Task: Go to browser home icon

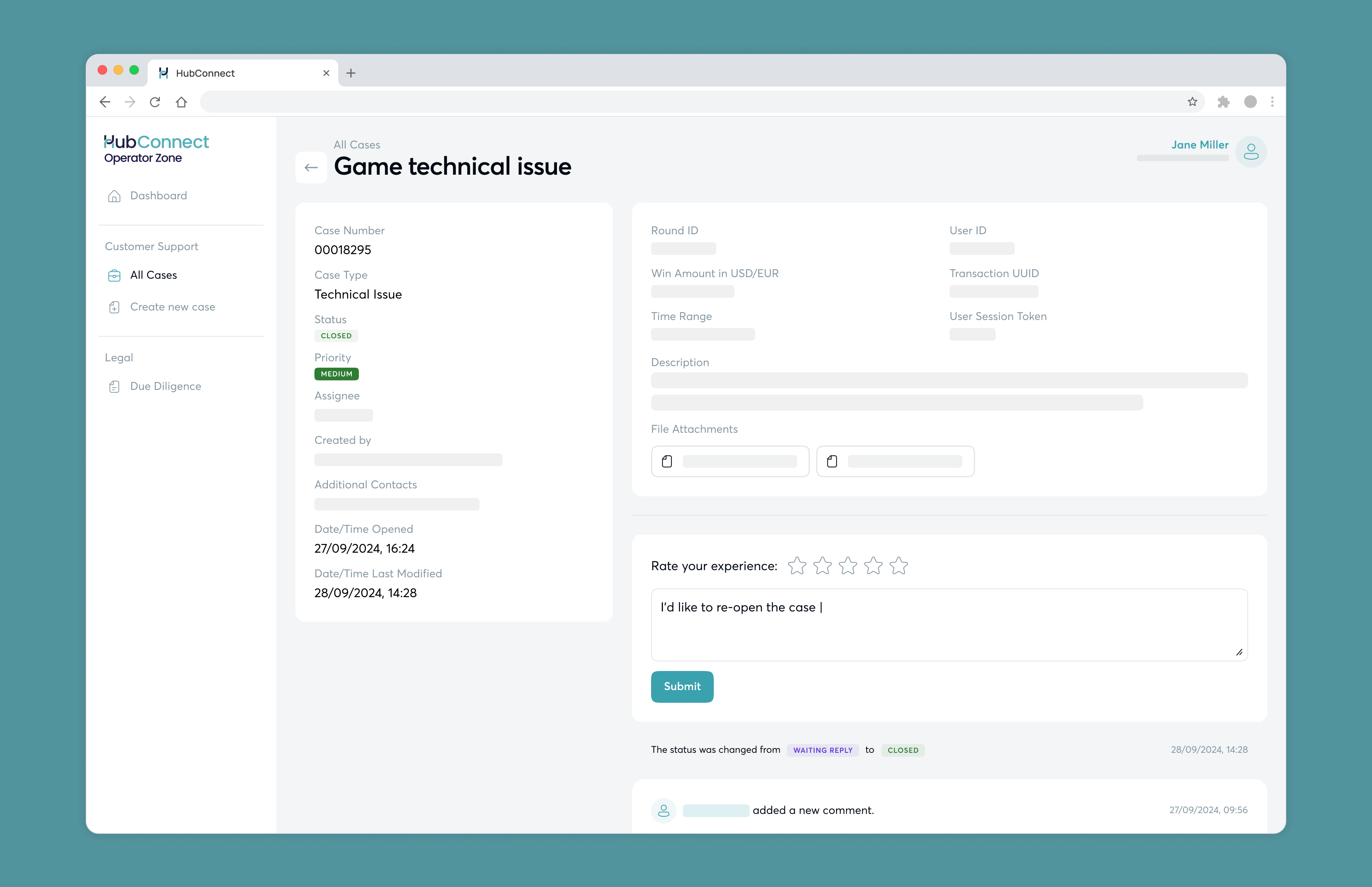Action: coord(181,102)
